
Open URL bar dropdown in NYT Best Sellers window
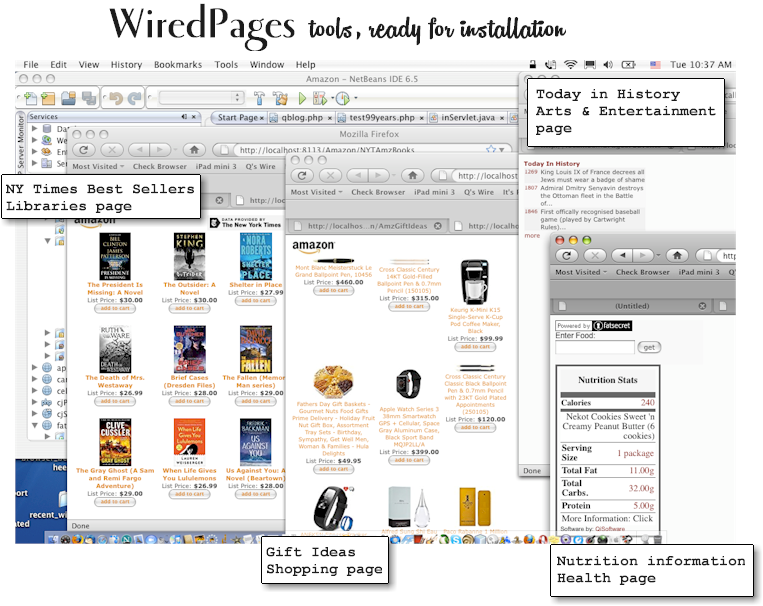(x=502, y=150)
